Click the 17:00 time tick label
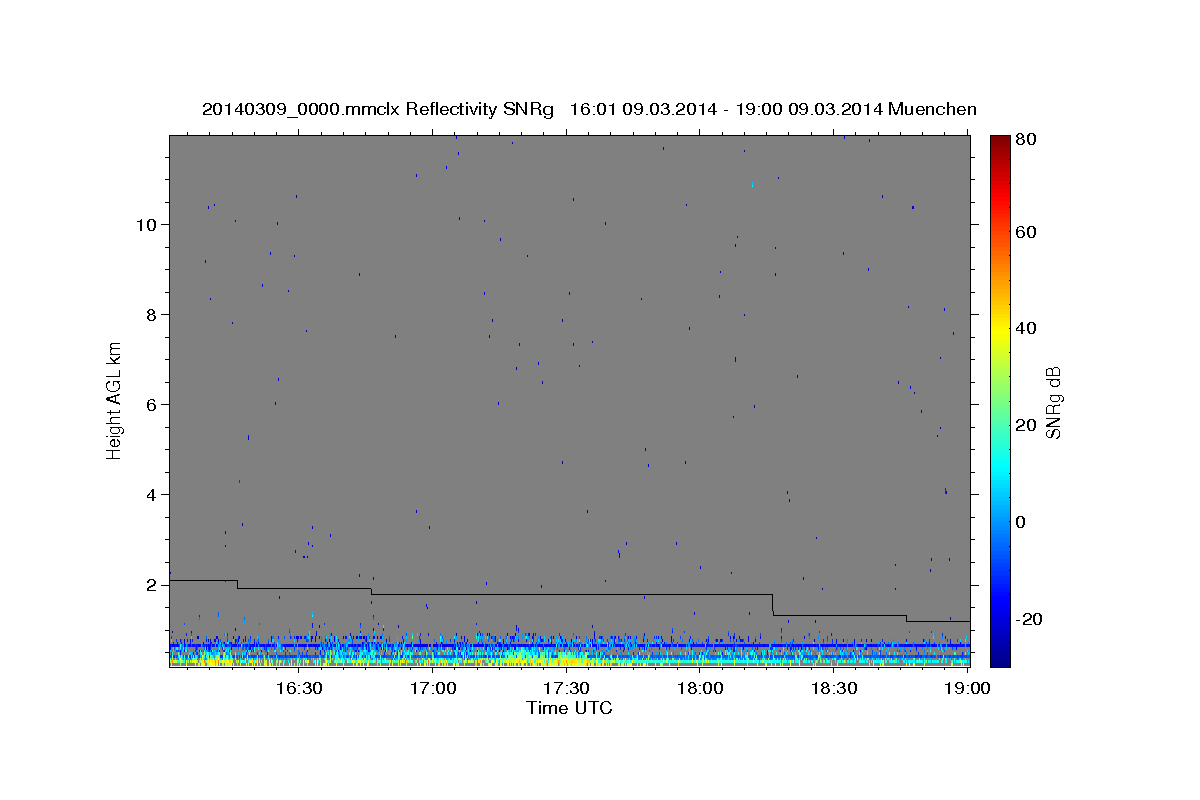The width and height of the screenshot is (1200, 800). tap(432, 689)
